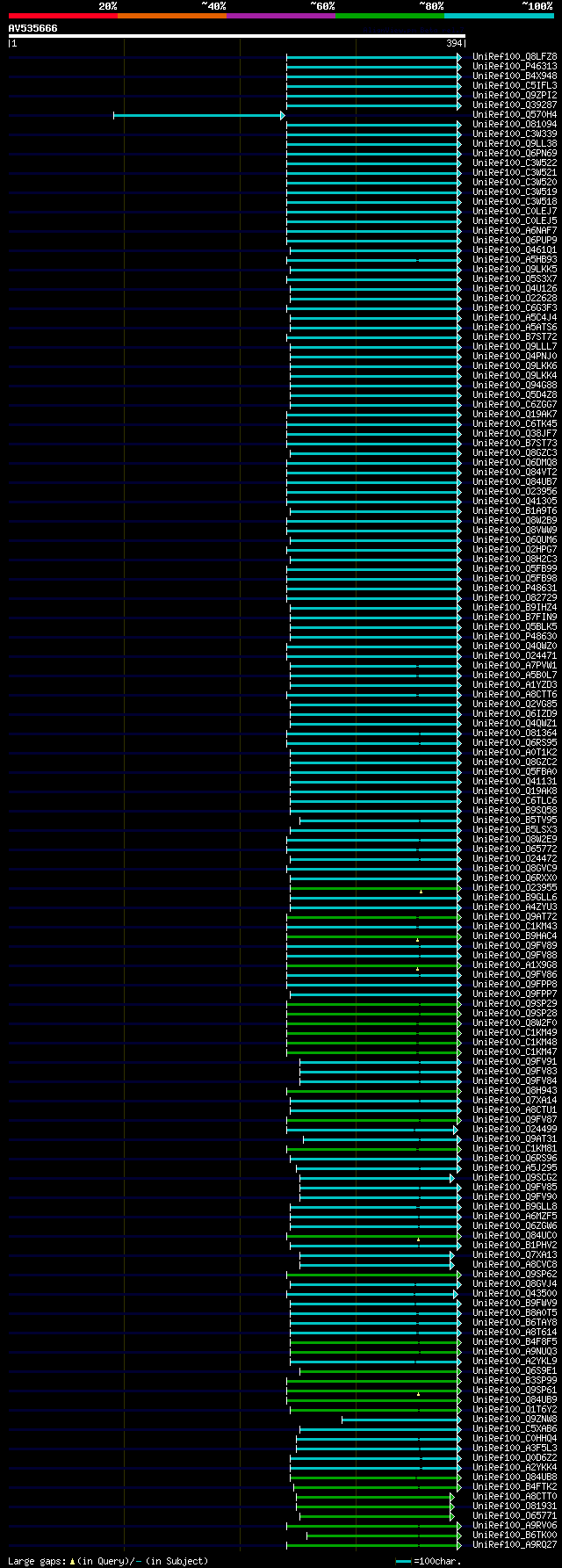Click the UniRef100_Q41305 label
562x1568 pixels.
515,501
